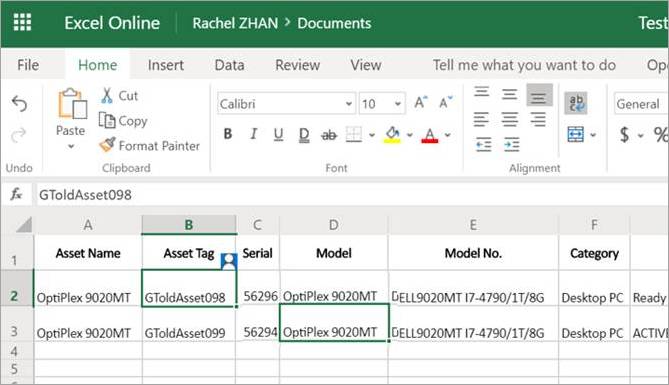This screenshot has height=385, width=669.
Task: Select the Model No. header cell
Action: click(473, 253)
